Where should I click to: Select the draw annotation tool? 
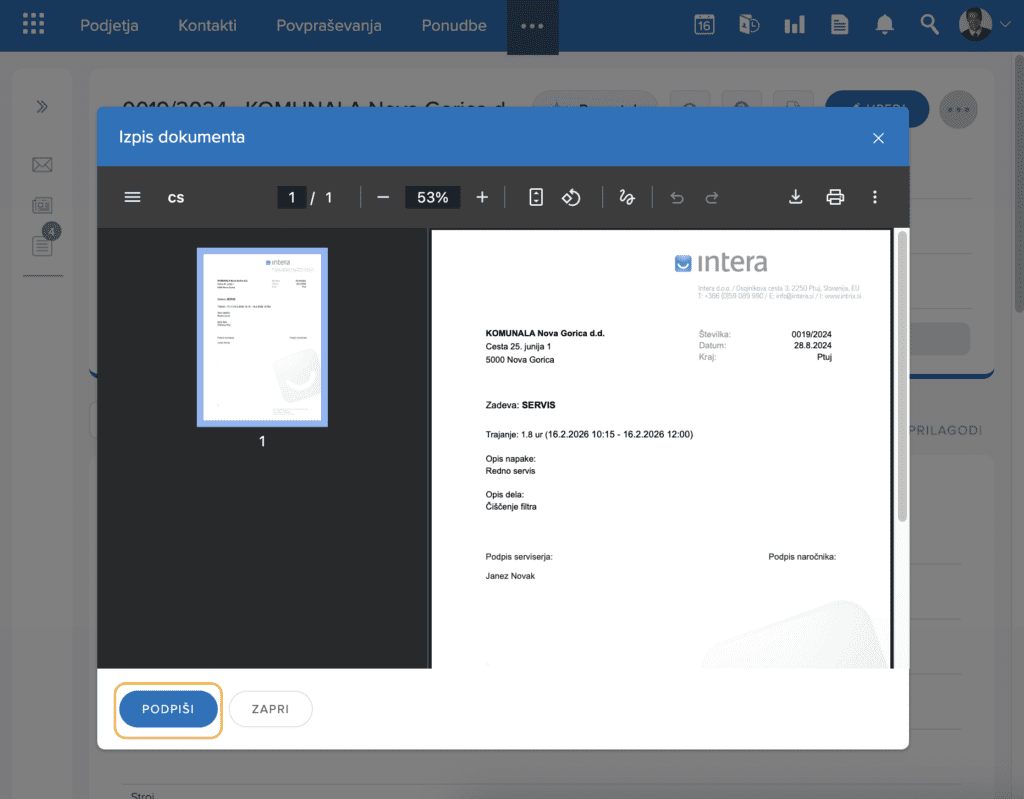[627, 197]
